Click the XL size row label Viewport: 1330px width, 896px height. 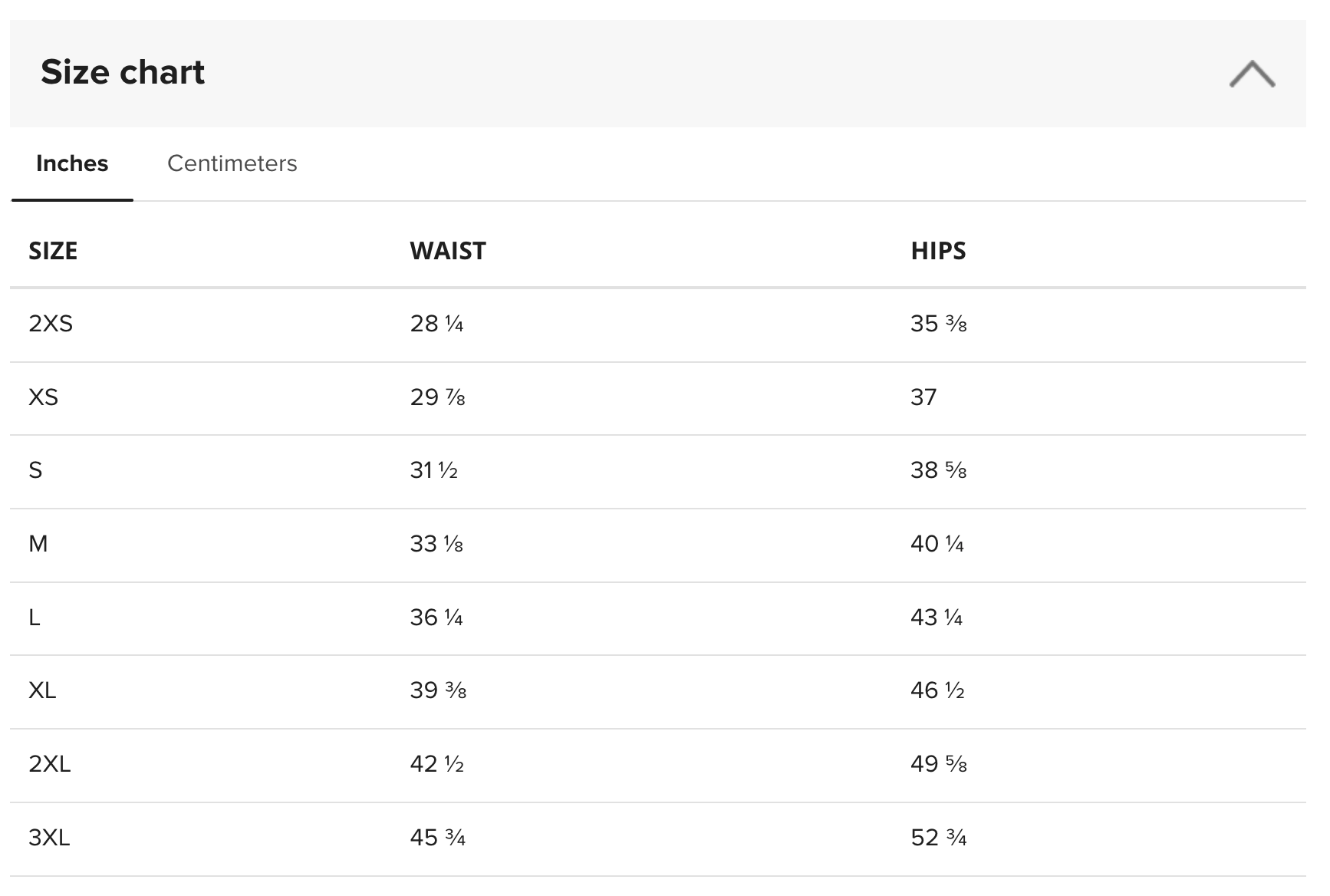pyautogui.click(x=42, y=690)
